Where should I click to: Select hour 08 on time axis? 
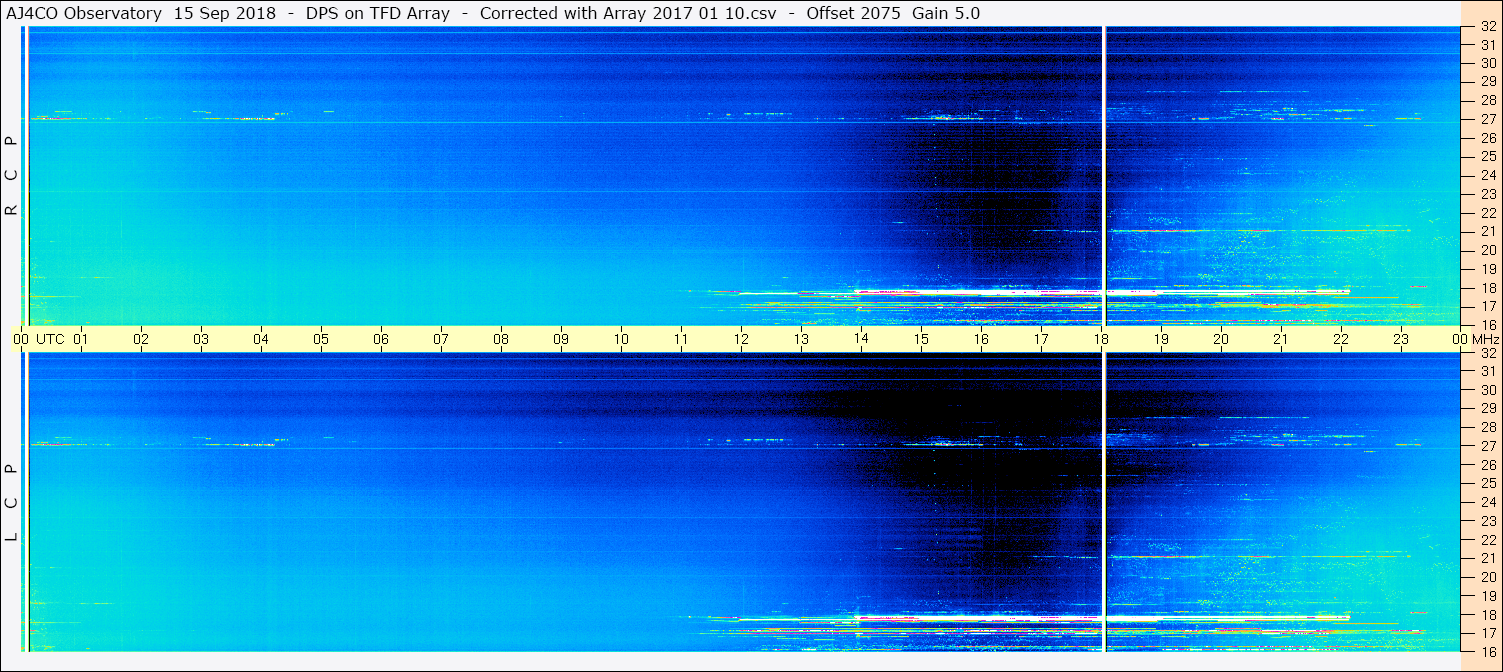(x=501, y=339)
